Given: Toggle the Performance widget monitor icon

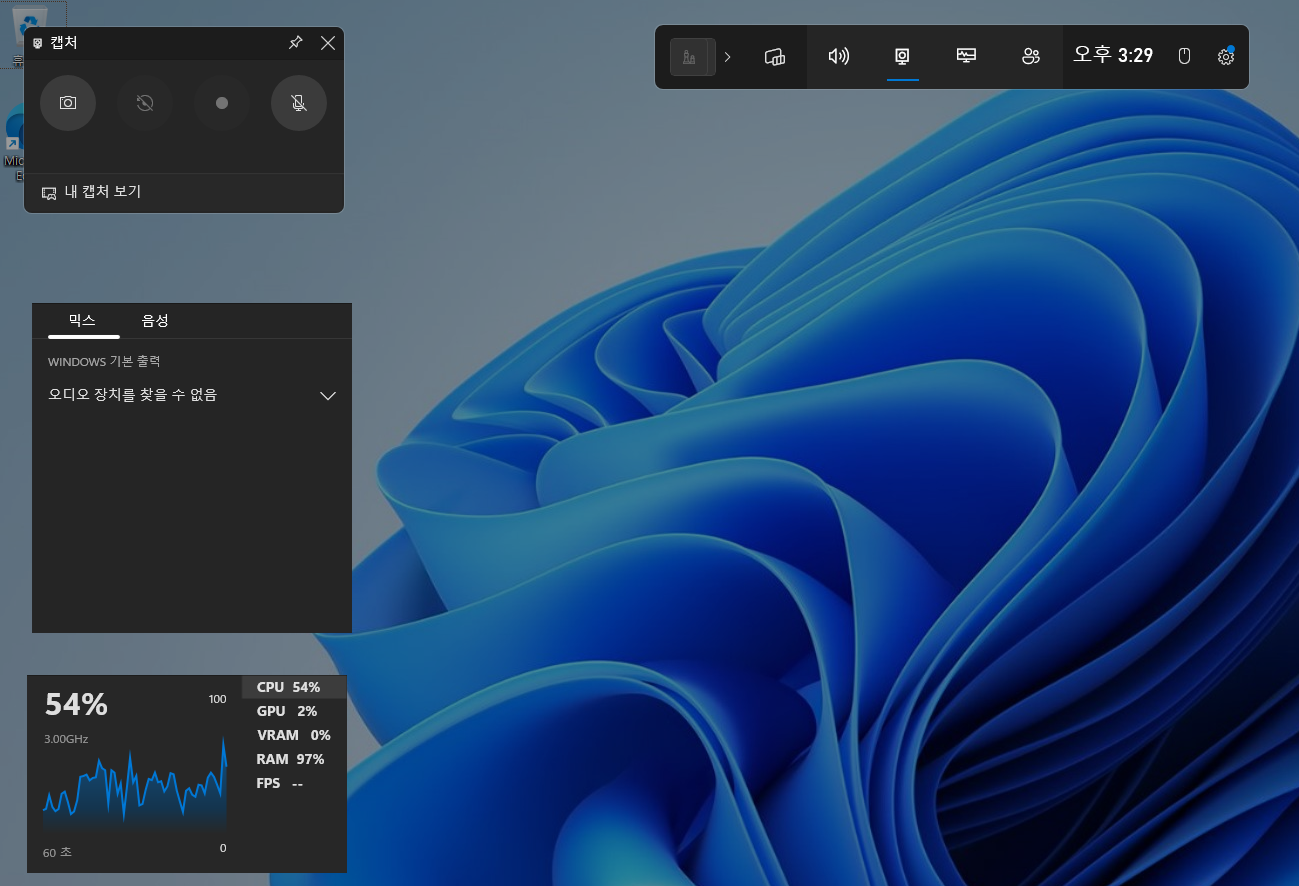Looking at the screenshot, I should [966, 57].
